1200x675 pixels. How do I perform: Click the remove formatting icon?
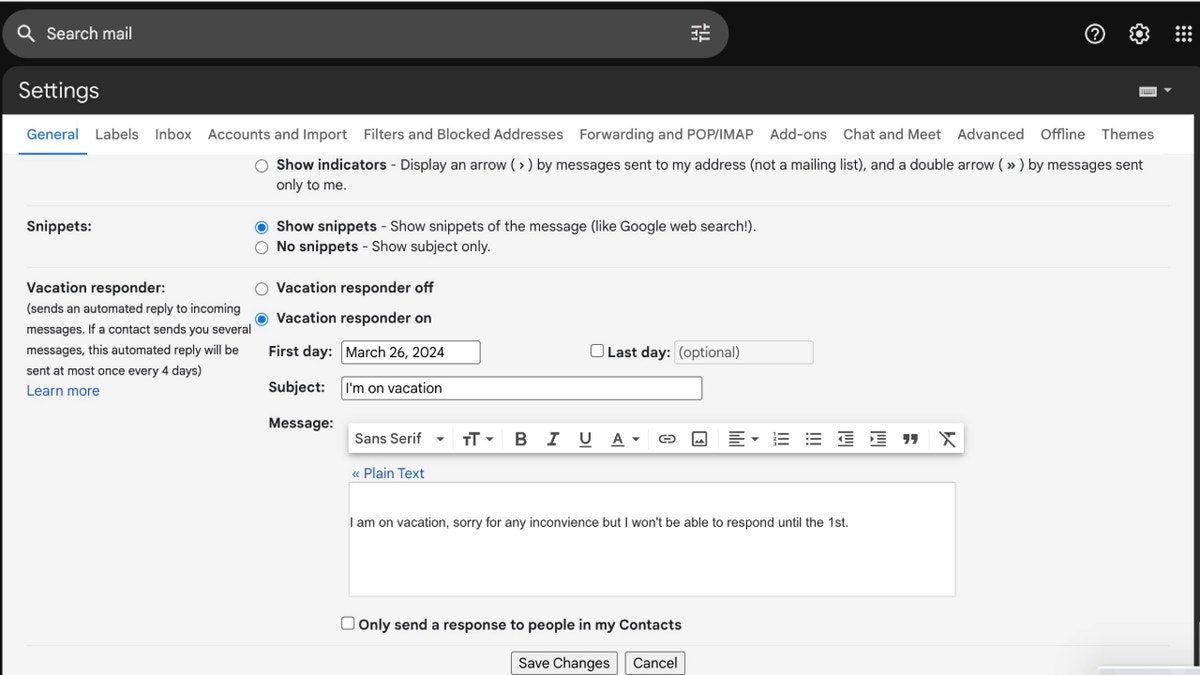point(947,439)
